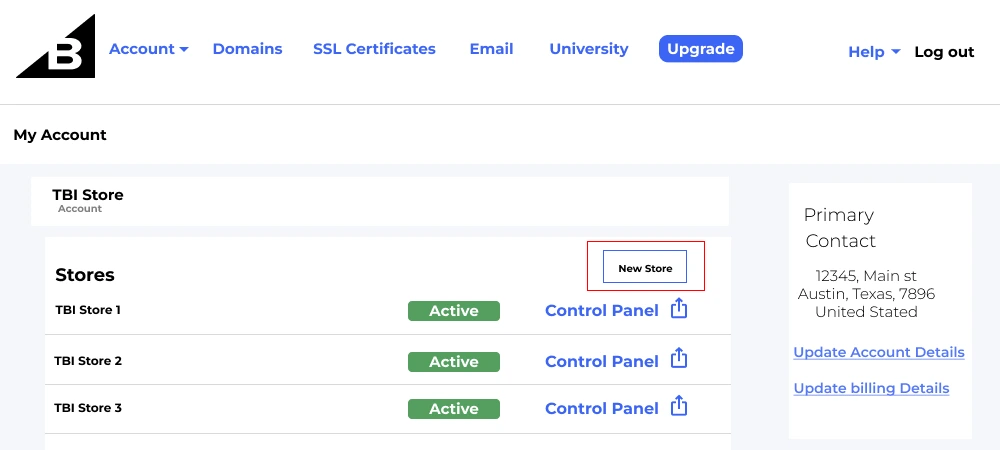Click the BigCommerce logo
Screen dimensions: 1000x450
(57, 48)
